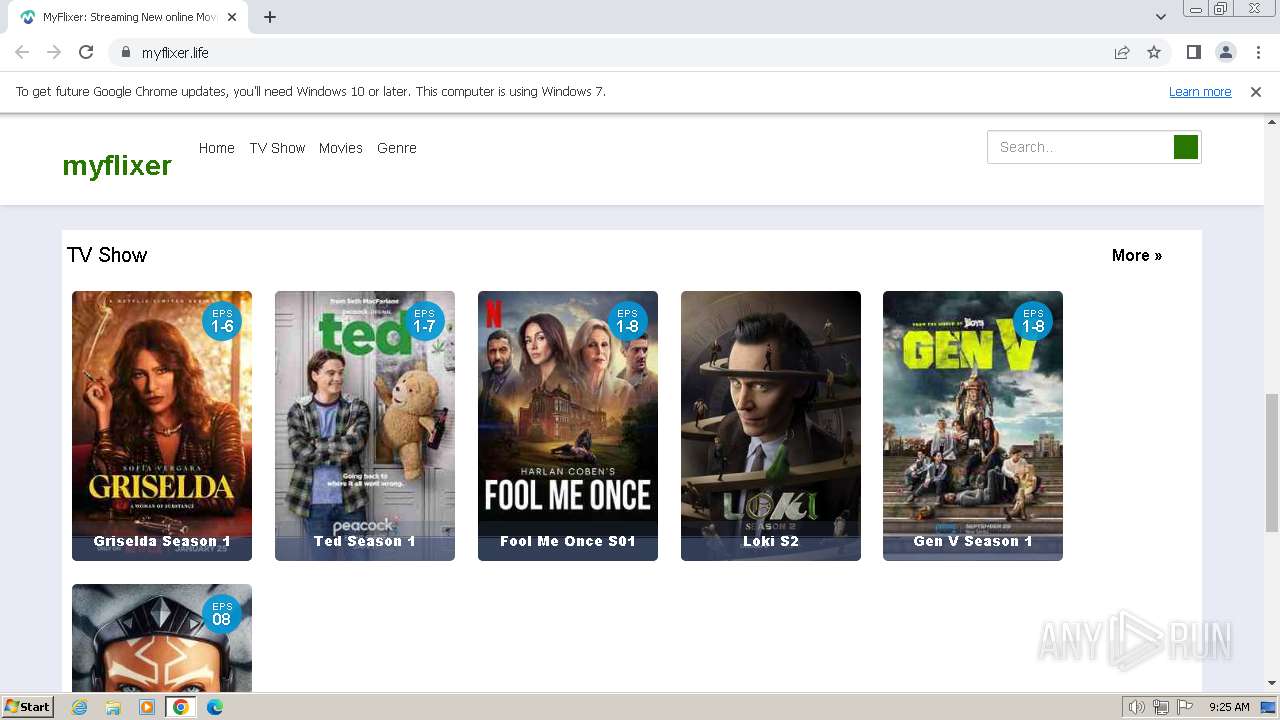
Task: Open Windows Media Player from taskbar
Action: [147, 707]
